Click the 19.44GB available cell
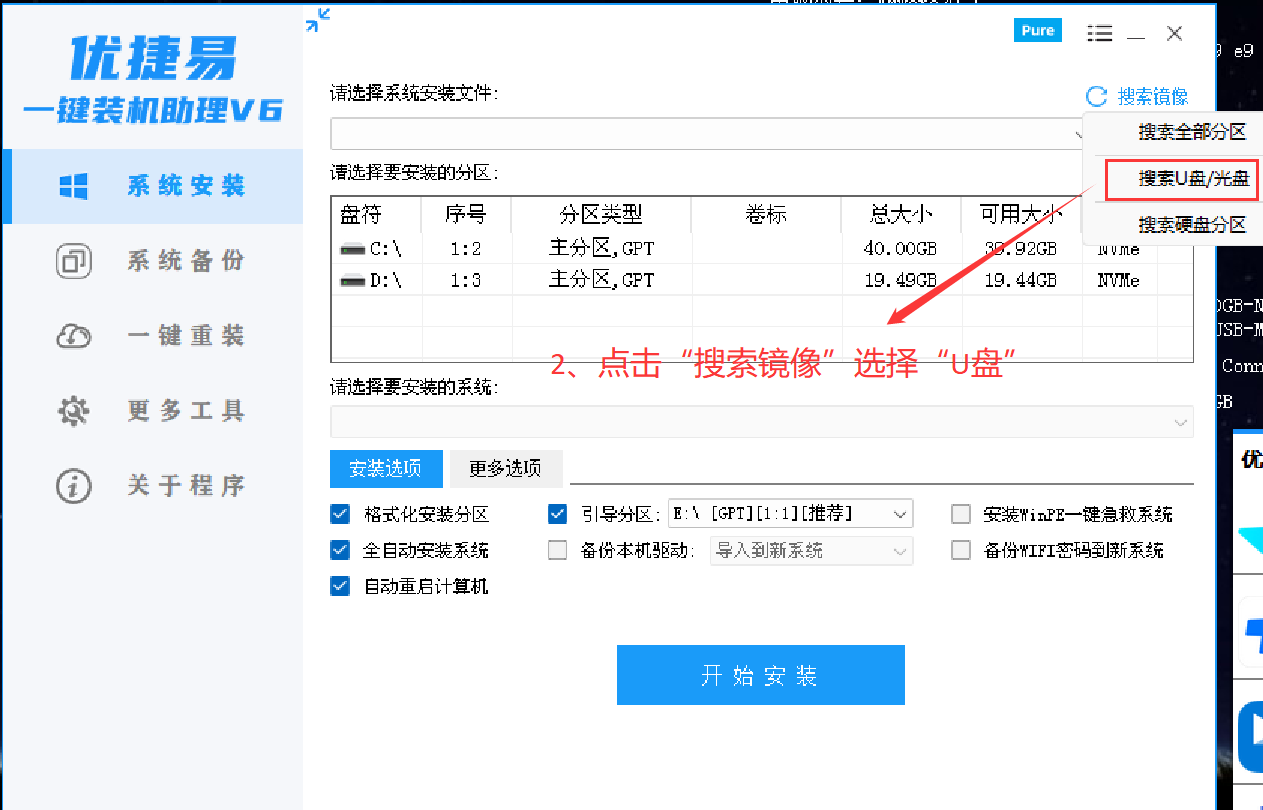Screen dimensions: 1263x810 pos(1020,281)
